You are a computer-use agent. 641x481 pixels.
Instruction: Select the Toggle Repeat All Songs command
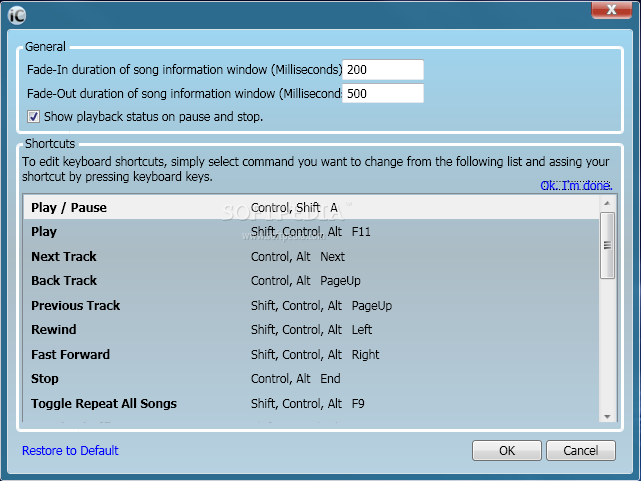pos(311,403)
